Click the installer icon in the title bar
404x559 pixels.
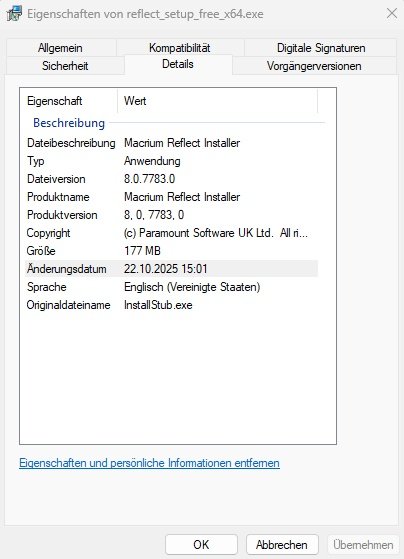click(x=14, y=14)
